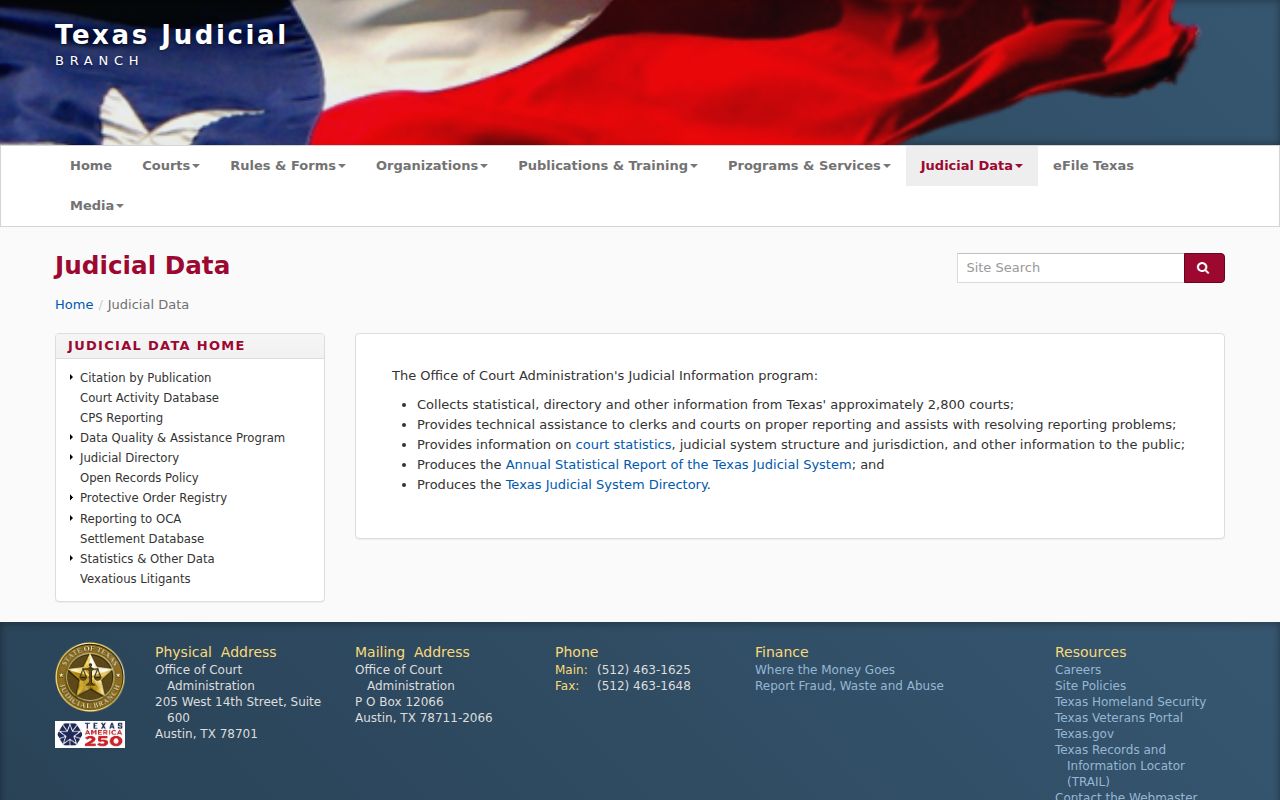Image resolution: width=1280 pixels, height=800 pixels.
Task: Open Texas Judicial System Directory link
Action: click(607, 484)
